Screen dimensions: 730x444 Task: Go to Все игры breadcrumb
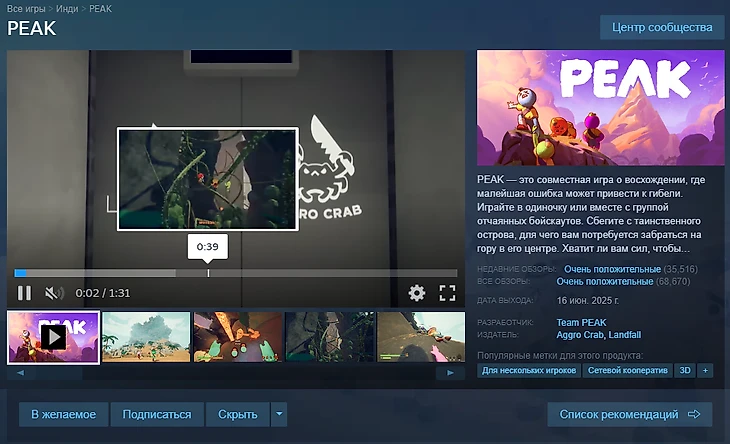[x=26, y=9]
